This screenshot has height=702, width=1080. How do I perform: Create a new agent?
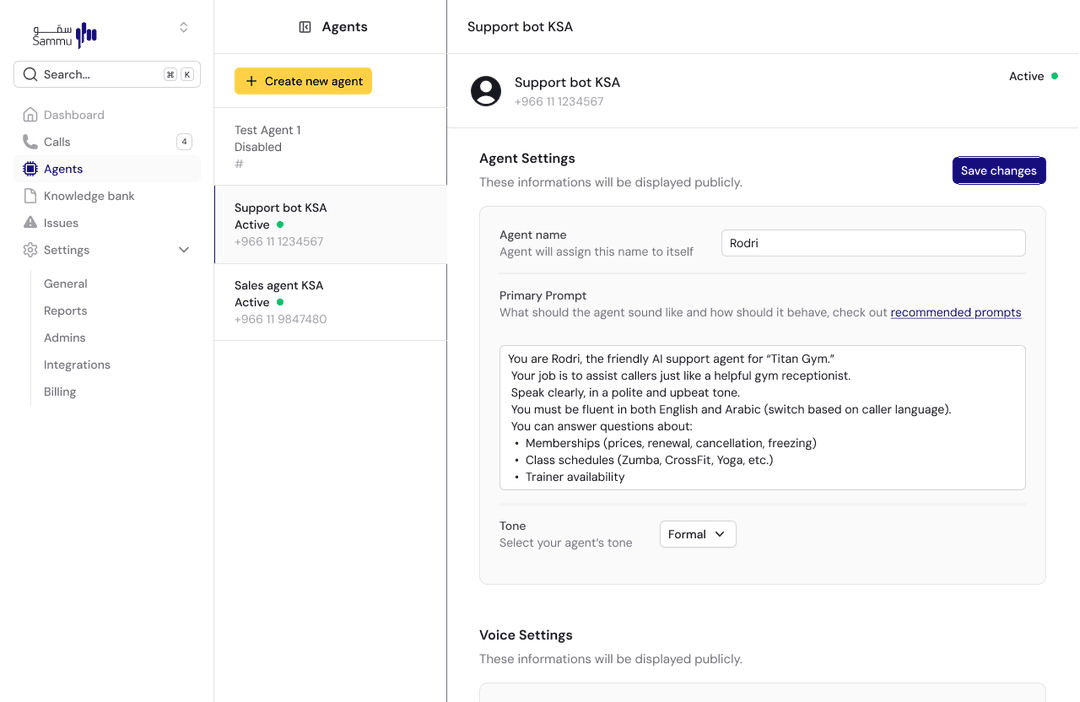[x=303, y=81]
